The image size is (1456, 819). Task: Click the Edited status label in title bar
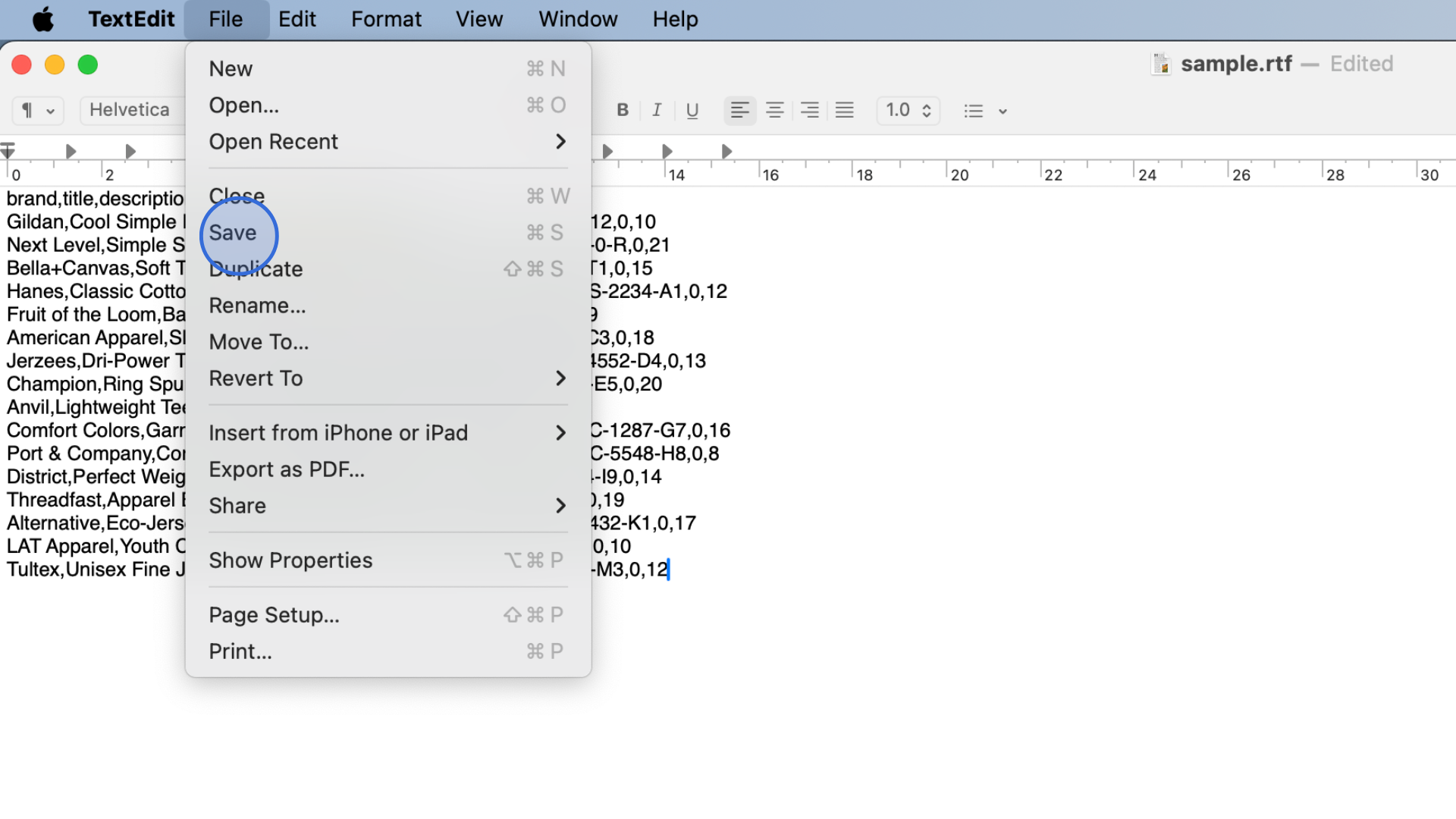[1361, 64]
